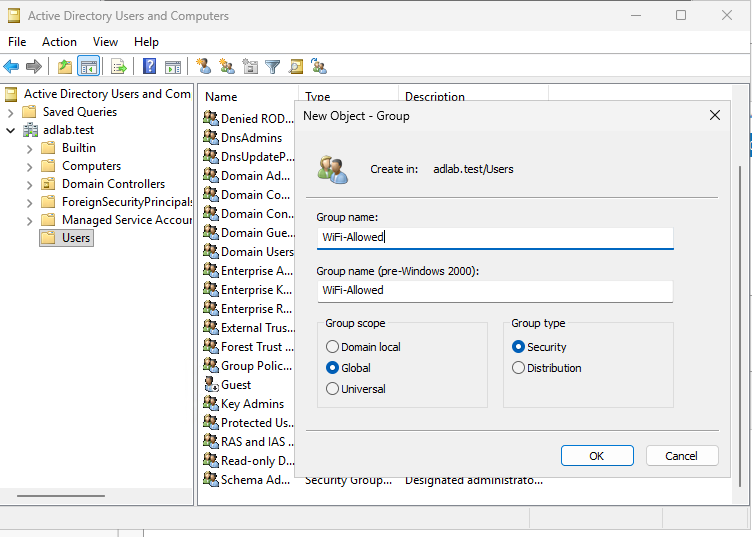Toggle the action pane toolbar icon
This screenshot has height=537, width=752.
pyautogui.click(x=173, y=66)
